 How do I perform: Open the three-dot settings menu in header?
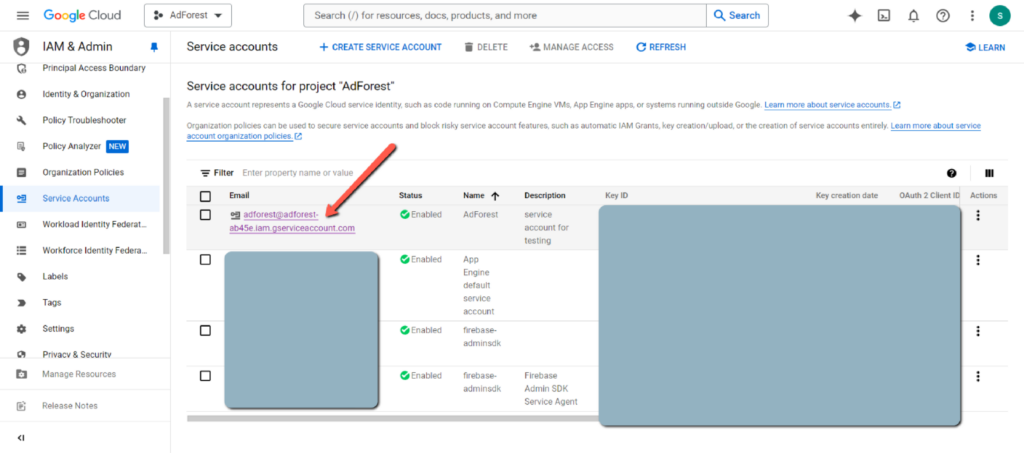coord(972,16)
